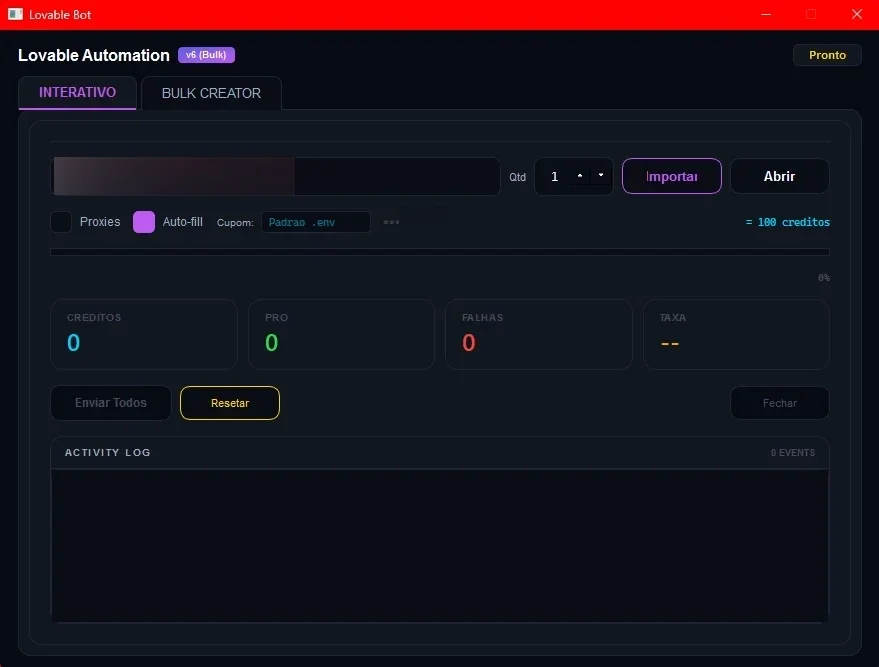
Task: Toggle the Auto-fill checkbox
Action: (x=144, y=222)
